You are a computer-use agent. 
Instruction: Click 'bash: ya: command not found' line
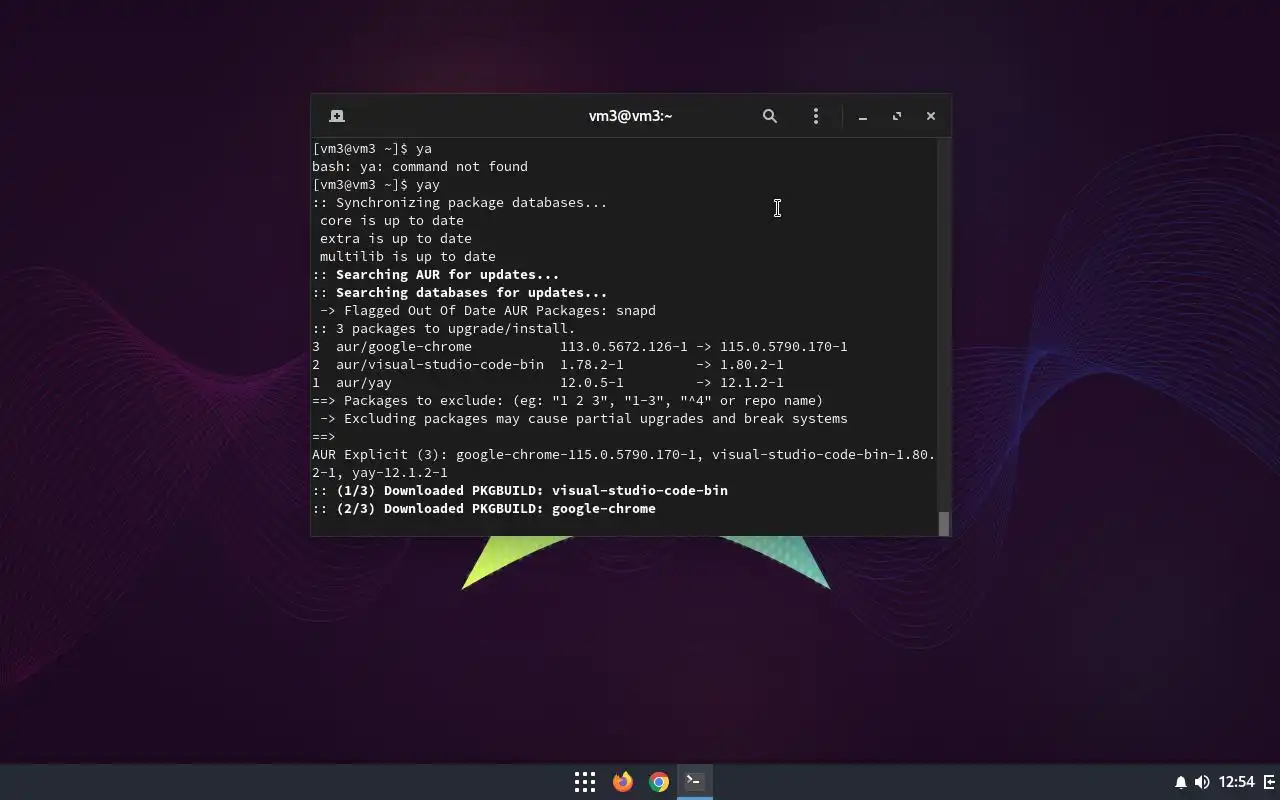click(420, 167)
